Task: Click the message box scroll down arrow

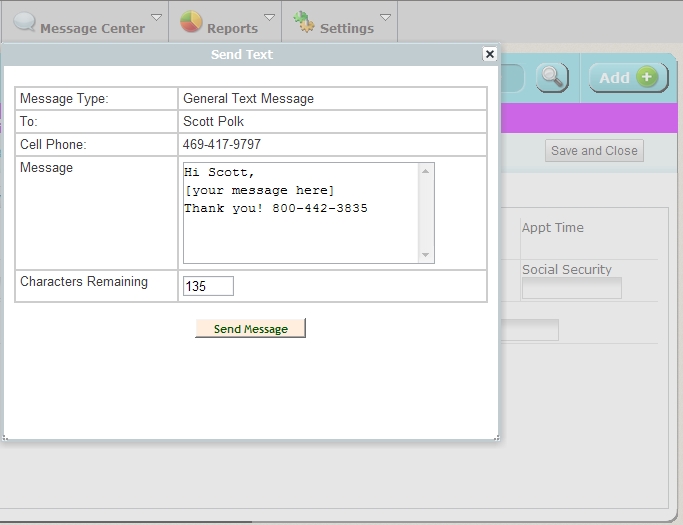Action: 427,255
